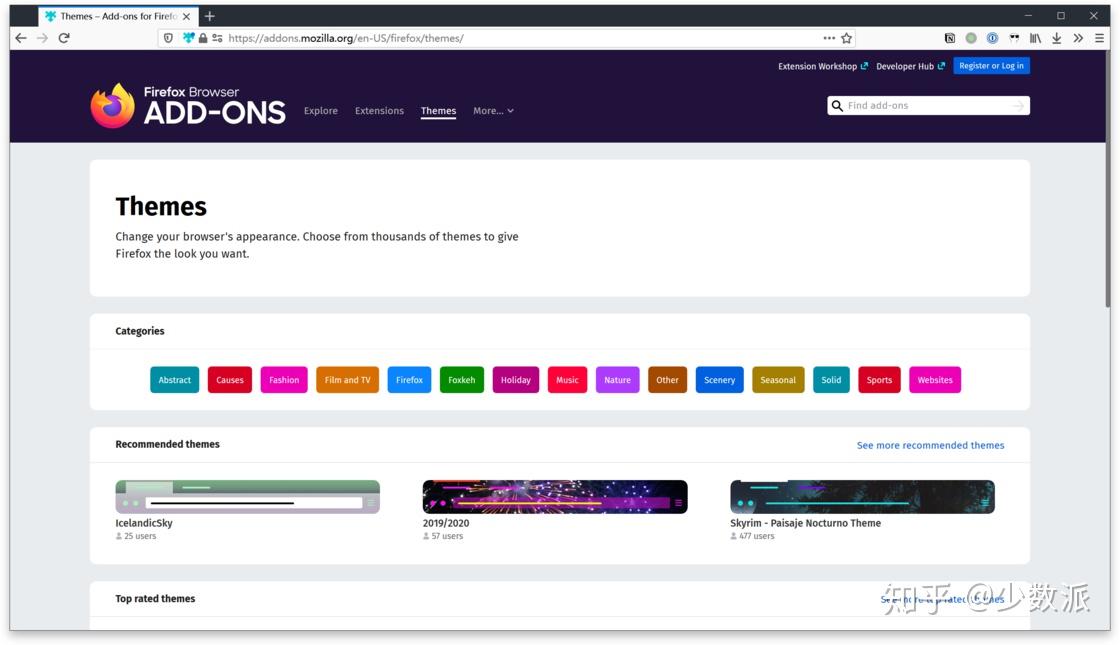Image resolution: width=1120 pixels, height=645 pixels.
Task: Select the Themes navigation item
Action: click(439, 111)
